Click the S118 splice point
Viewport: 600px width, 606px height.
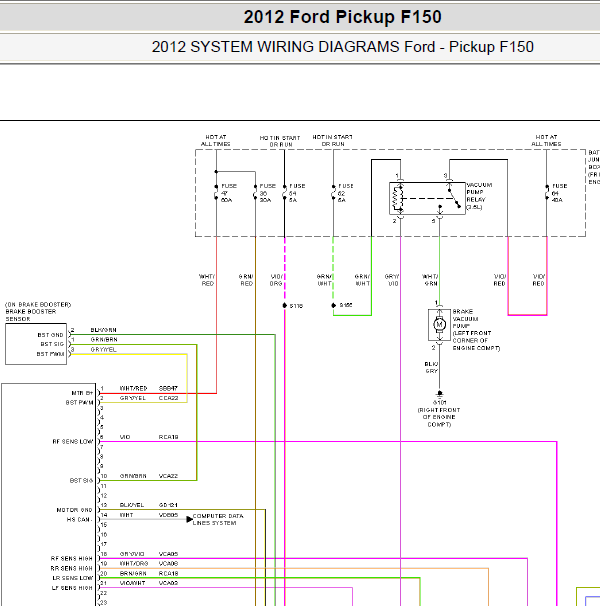tap(285, 305)
